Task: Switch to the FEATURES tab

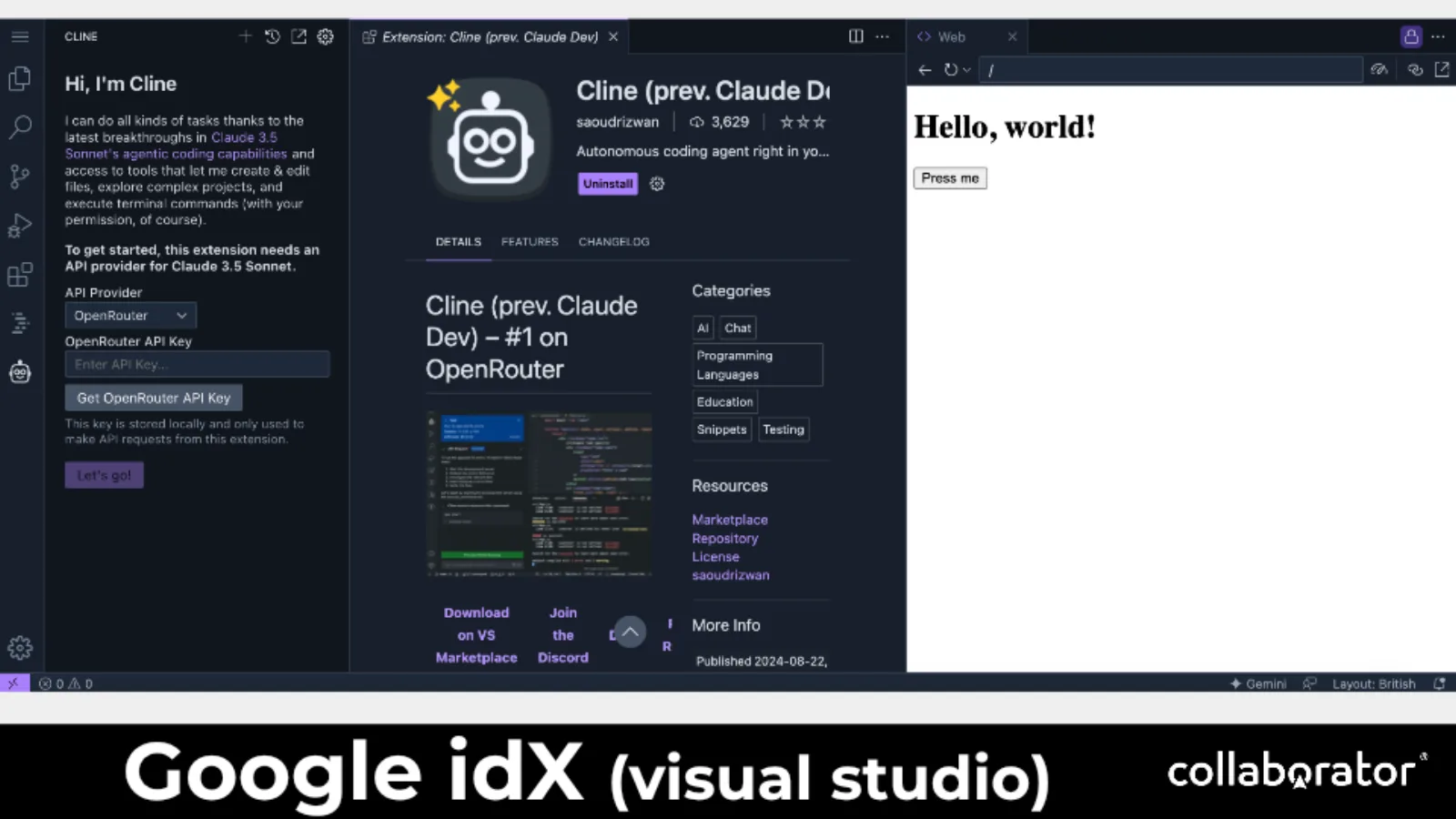Action: pyautogui.click(x=530, y=242)
